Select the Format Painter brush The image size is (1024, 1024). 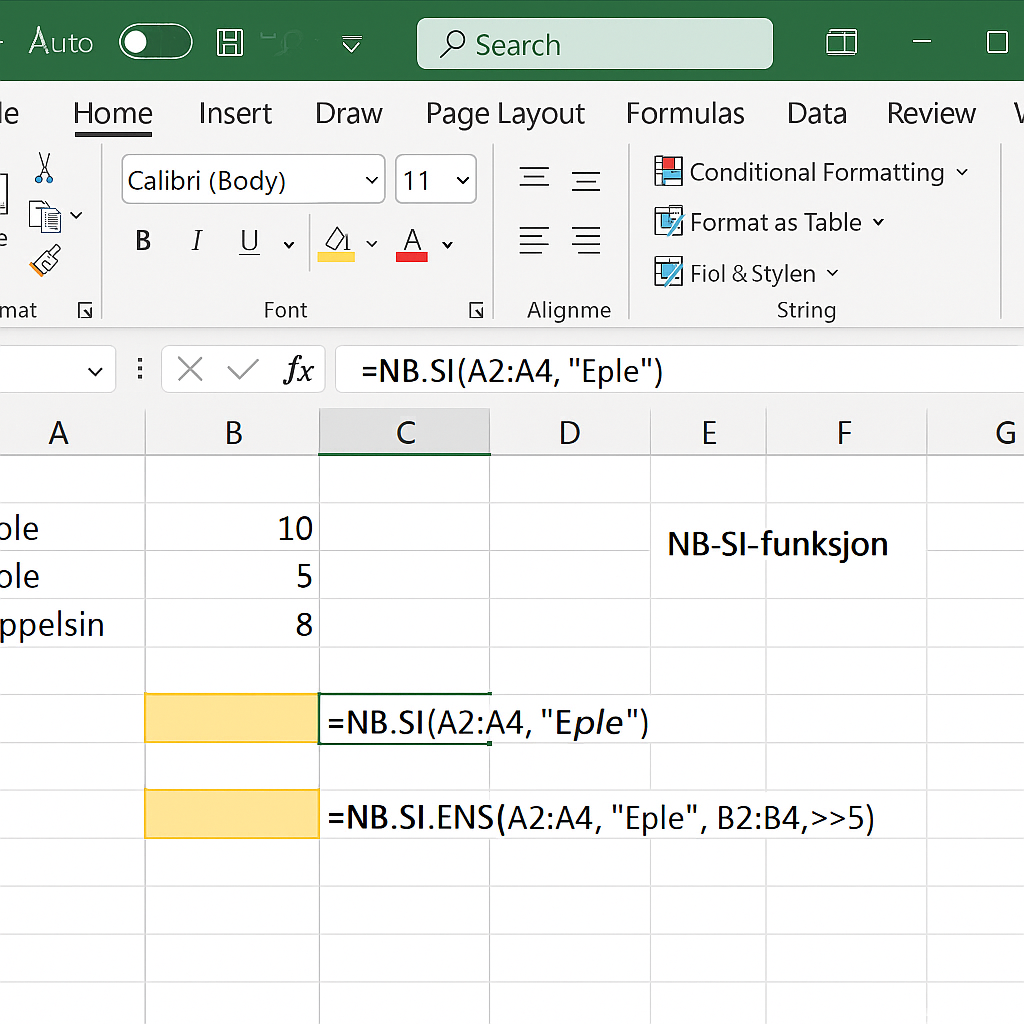45,260
